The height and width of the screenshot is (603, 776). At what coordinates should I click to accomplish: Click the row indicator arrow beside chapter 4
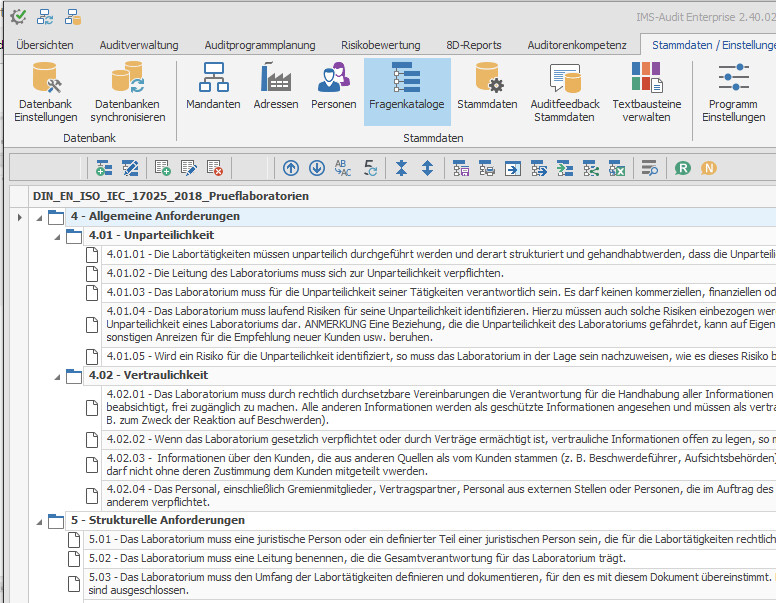click(x=19, y=217)
